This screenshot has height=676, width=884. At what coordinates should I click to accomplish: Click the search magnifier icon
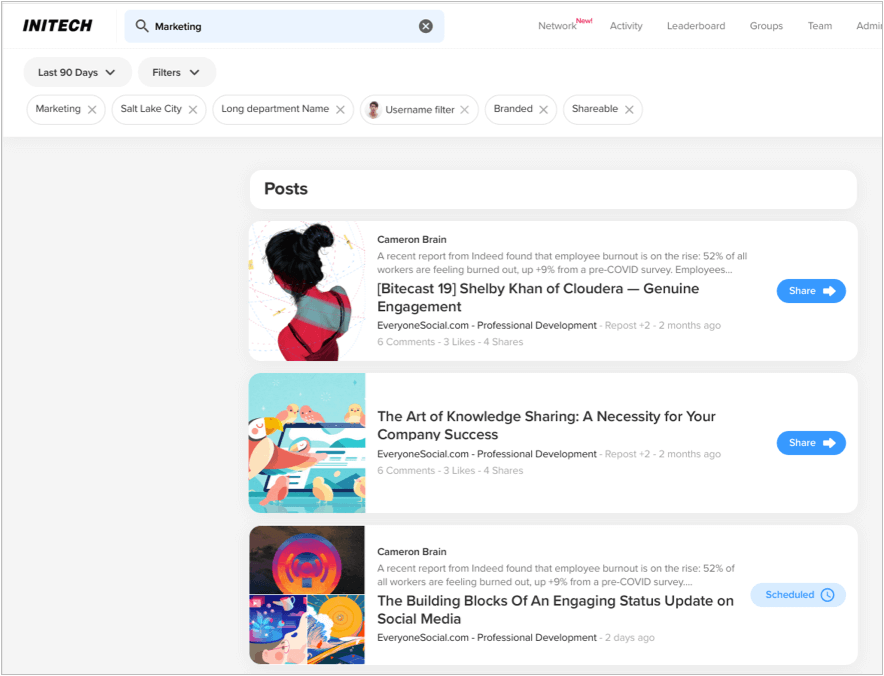[x=142, y=26]
